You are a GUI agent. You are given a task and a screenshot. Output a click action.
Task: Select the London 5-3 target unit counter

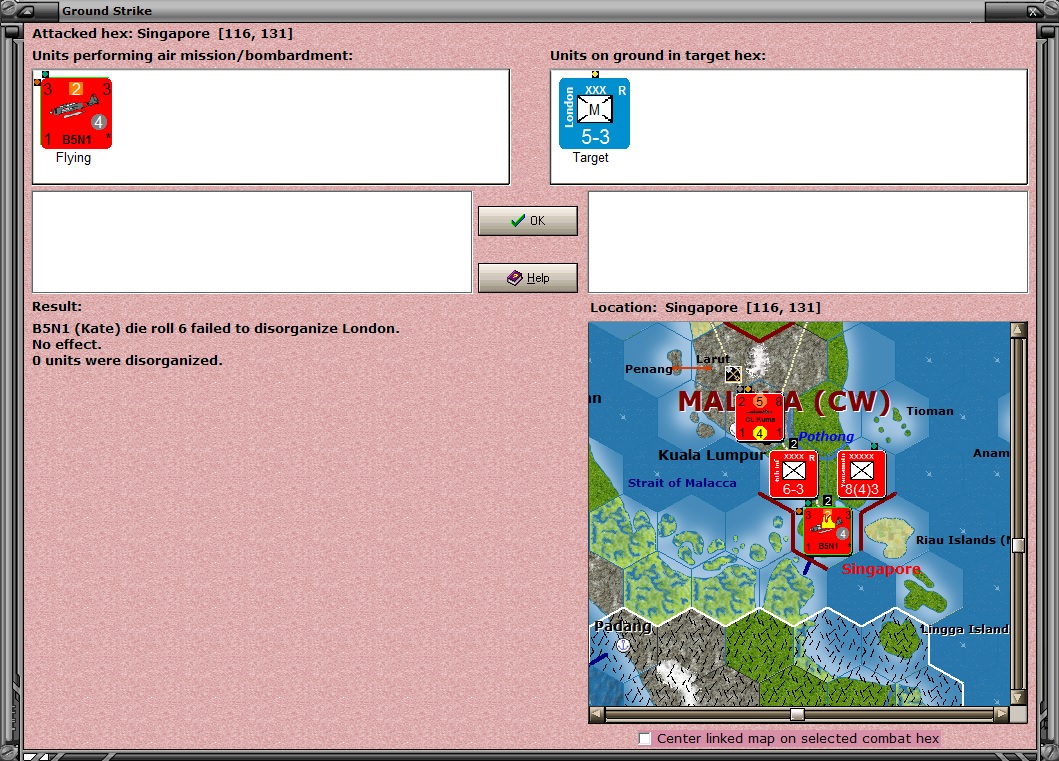[x=594, y=113]
